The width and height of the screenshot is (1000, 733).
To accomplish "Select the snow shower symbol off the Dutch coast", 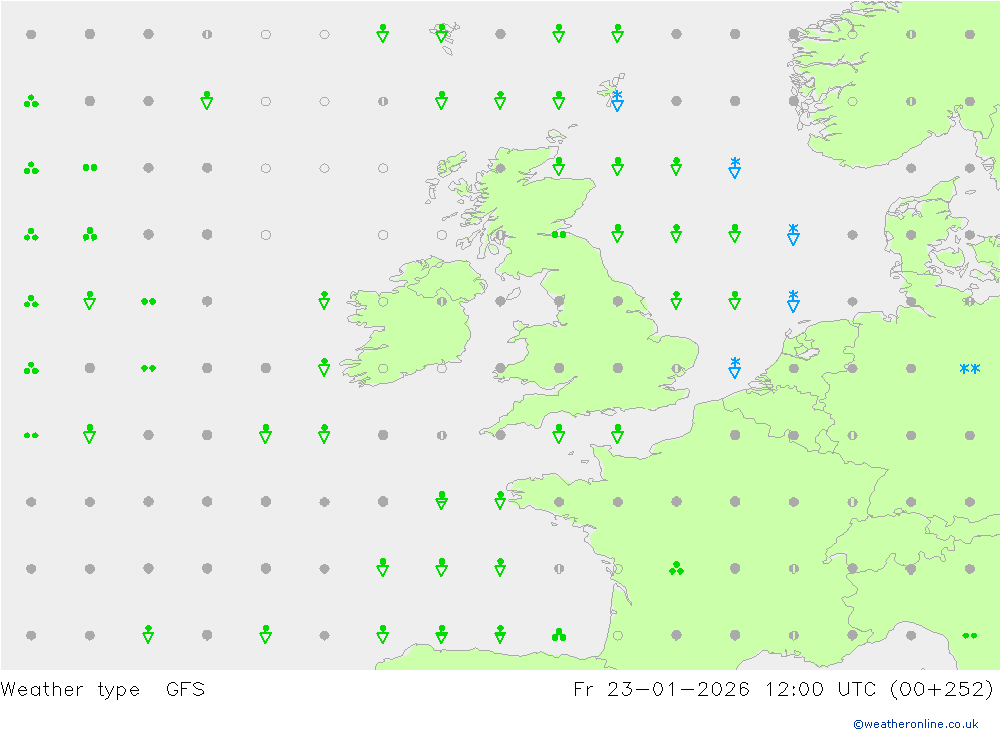I will pyautogui.click(x=735, y=367).
